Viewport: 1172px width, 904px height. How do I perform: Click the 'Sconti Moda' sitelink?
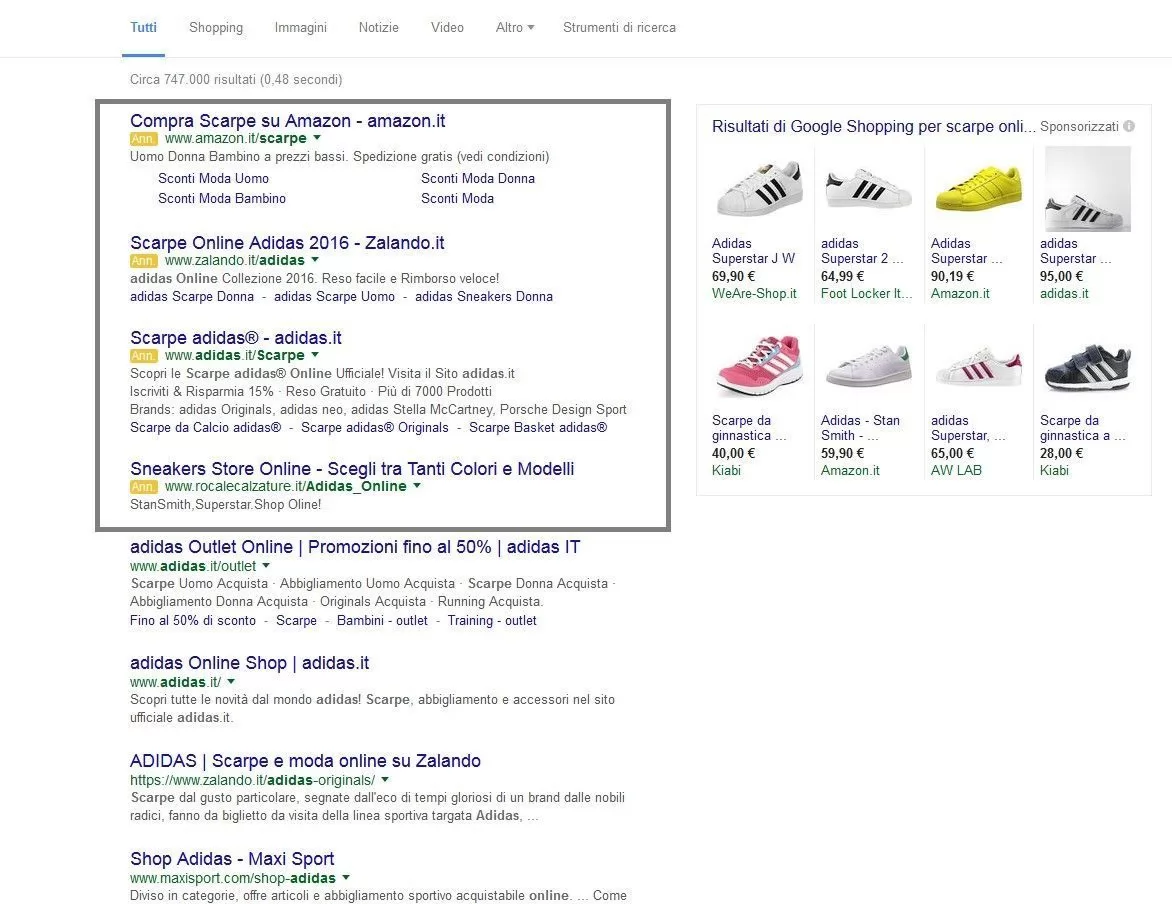click(x=457, y=199)
